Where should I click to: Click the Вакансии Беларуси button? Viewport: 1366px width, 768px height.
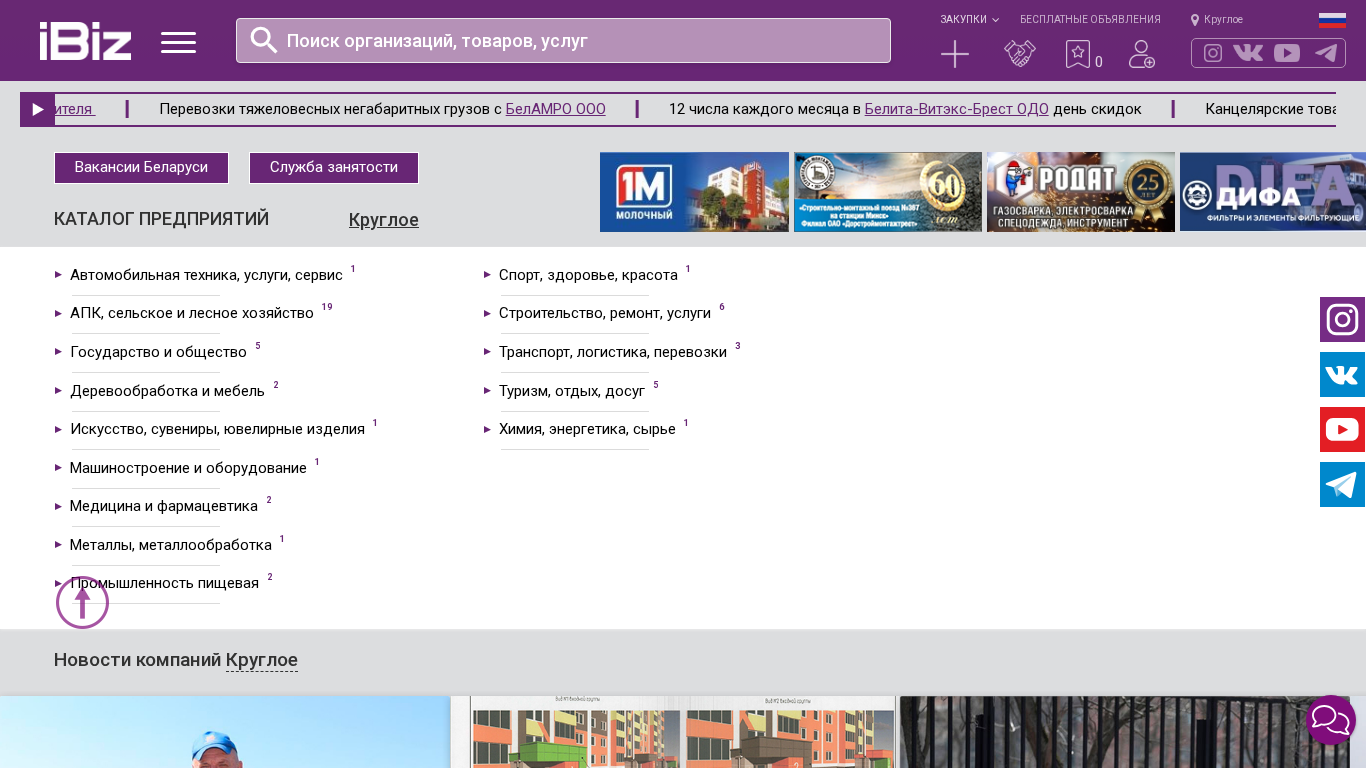point(141,168)
